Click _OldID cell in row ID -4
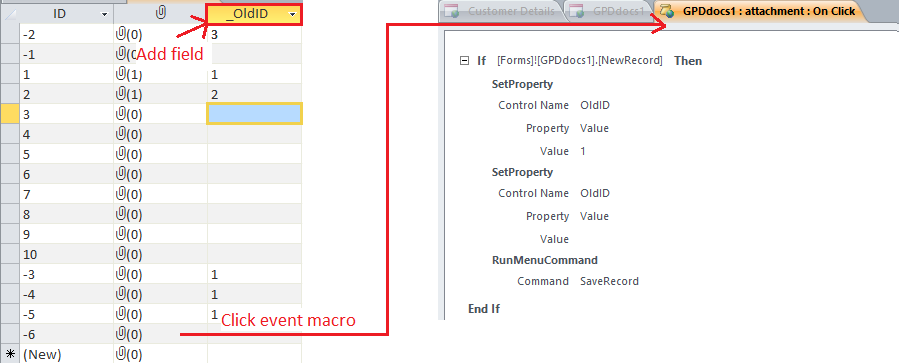Screen dimensions: 915x363 tap(254, 294)
